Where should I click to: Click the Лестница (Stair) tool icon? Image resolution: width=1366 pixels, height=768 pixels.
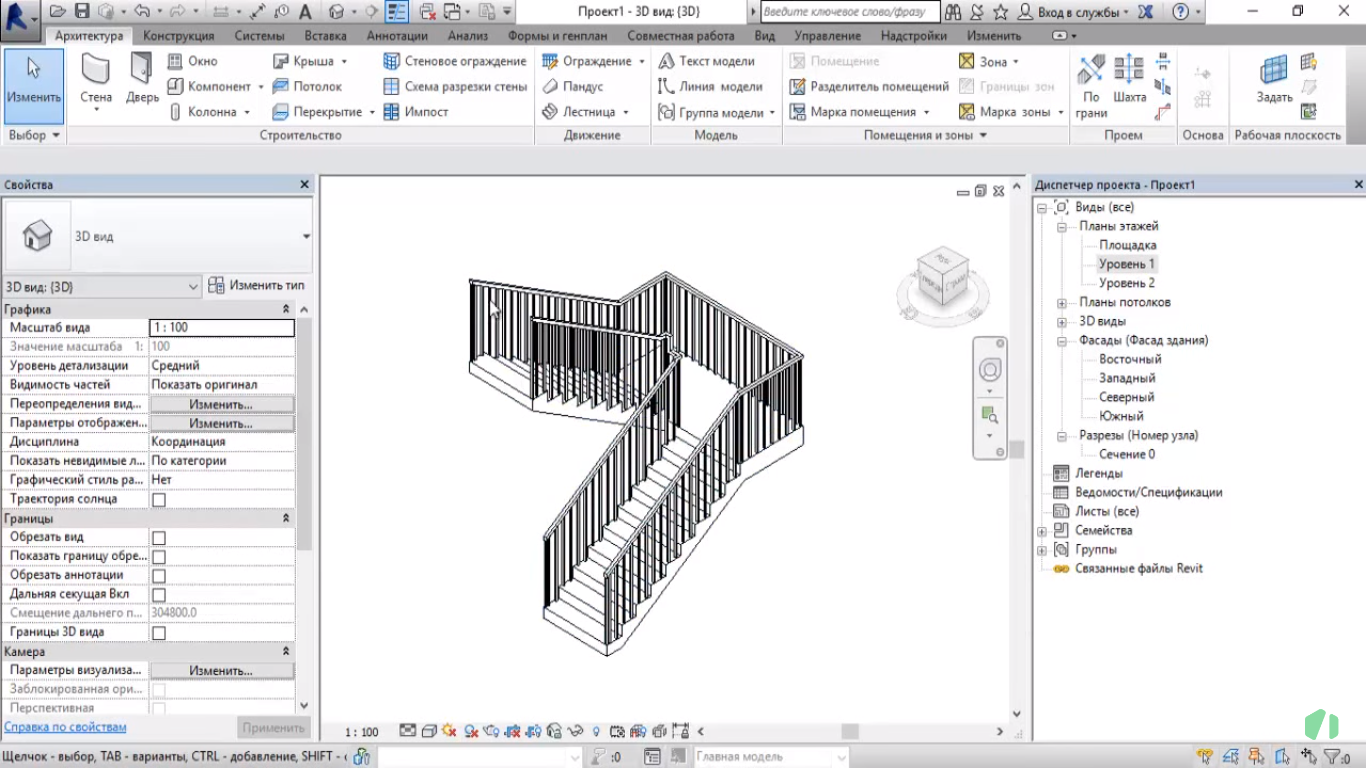pyautogui.click(x=550, y=112)
